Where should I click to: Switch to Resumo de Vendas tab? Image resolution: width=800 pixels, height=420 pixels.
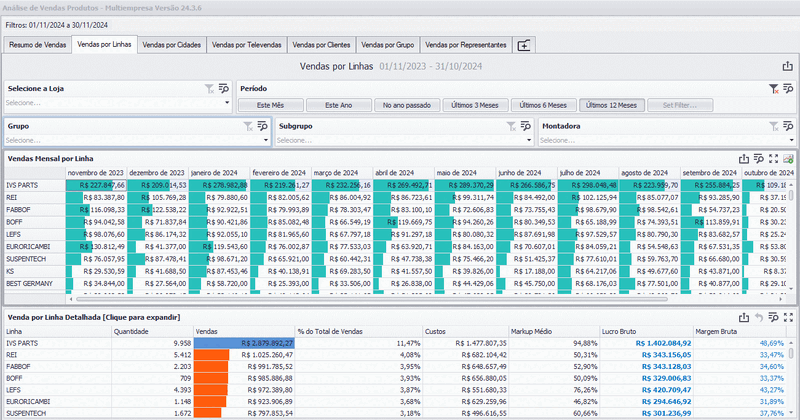tap(37, 45)
